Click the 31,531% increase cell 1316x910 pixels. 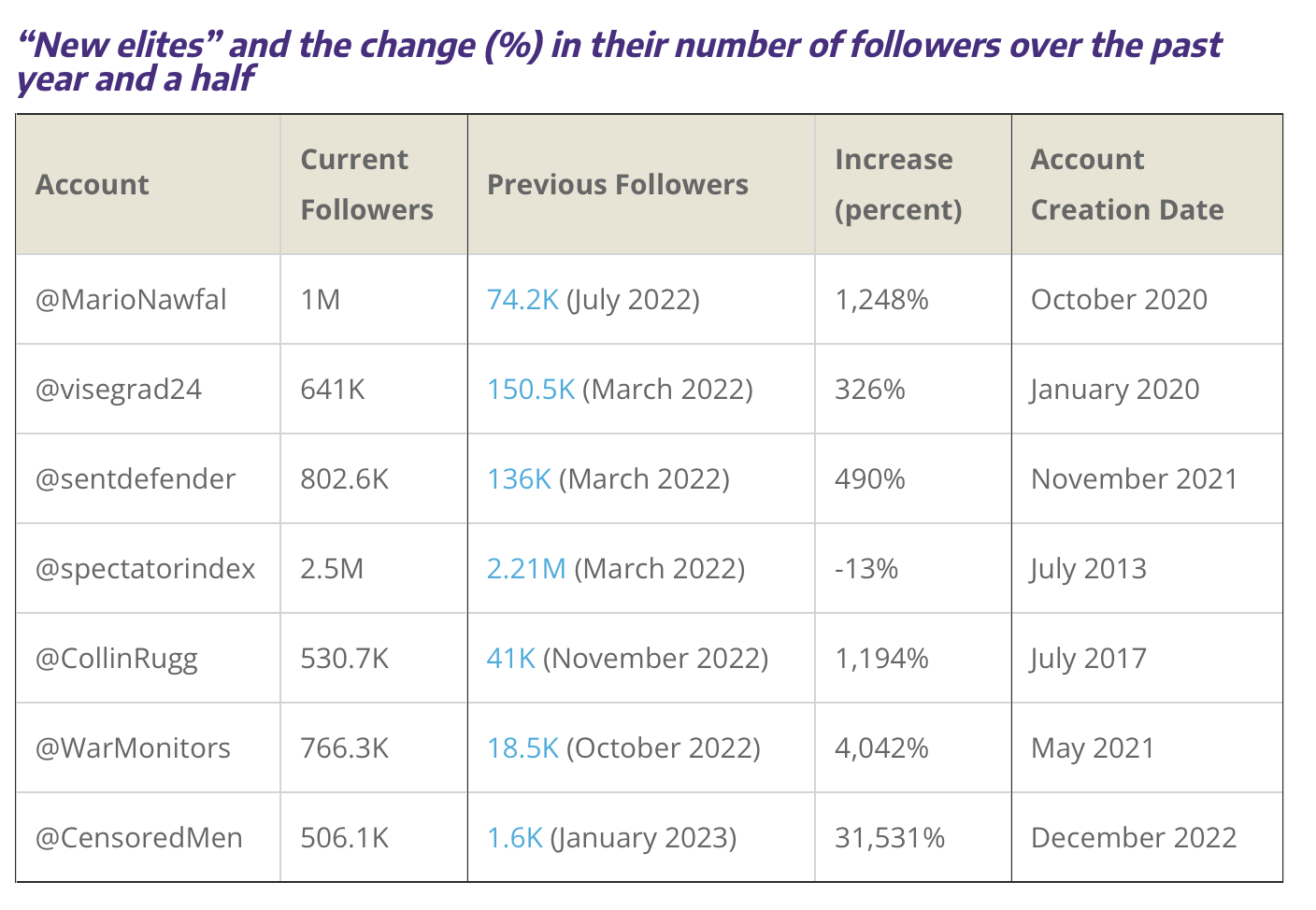tap(889, 838)
